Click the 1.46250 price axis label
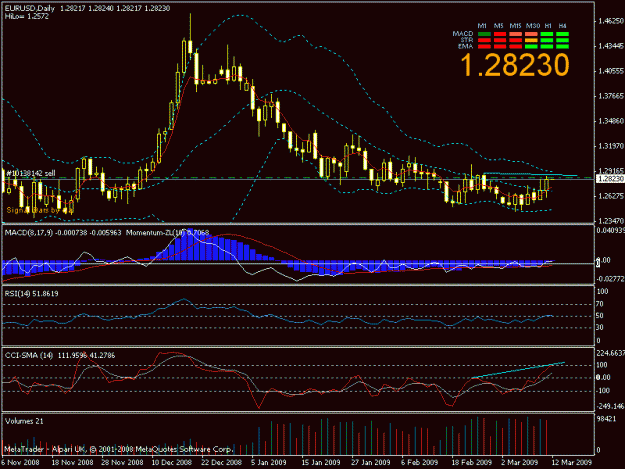 pyautogui.click(x=611, y=21)
